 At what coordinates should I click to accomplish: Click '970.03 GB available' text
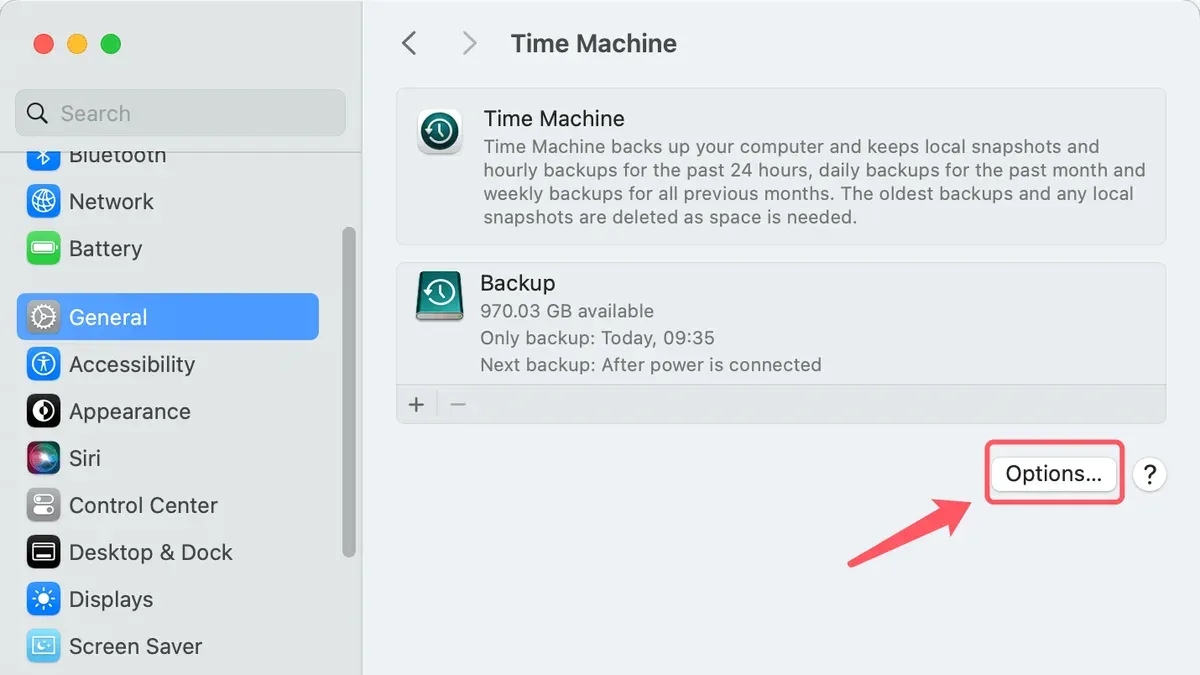567,311
